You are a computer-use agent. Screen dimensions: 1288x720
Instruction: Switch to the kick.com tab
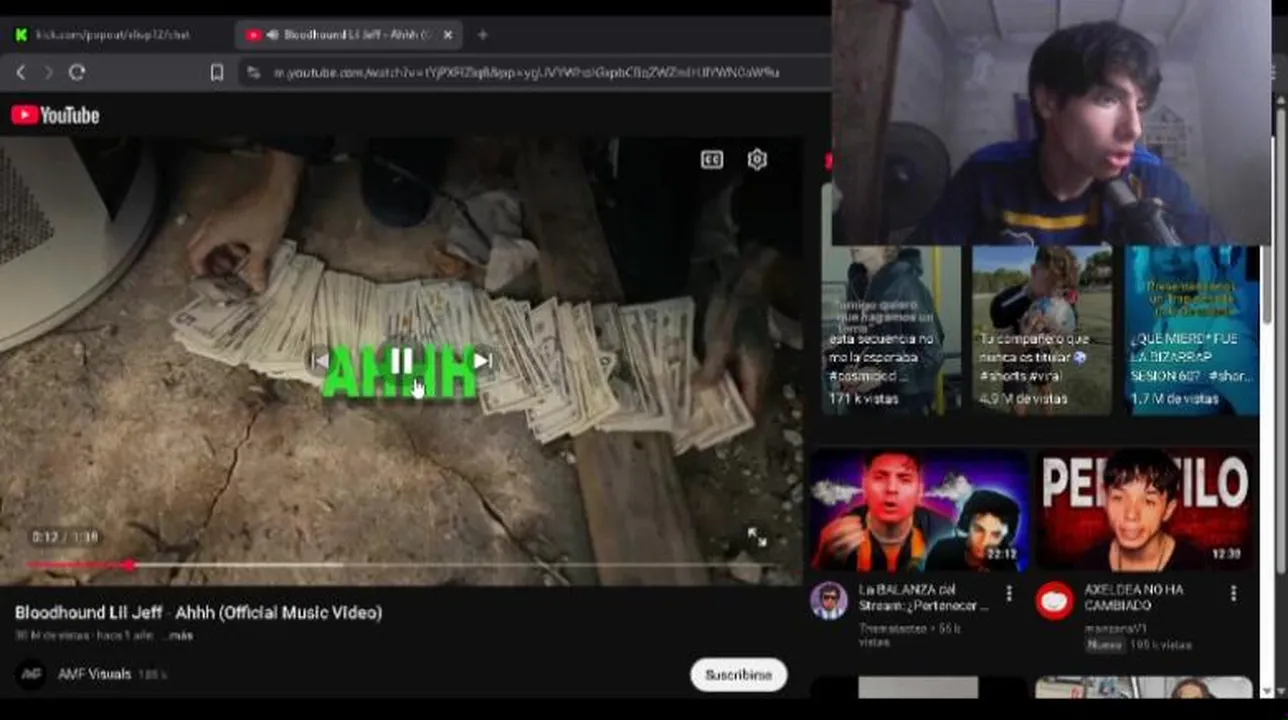(112, 35)
